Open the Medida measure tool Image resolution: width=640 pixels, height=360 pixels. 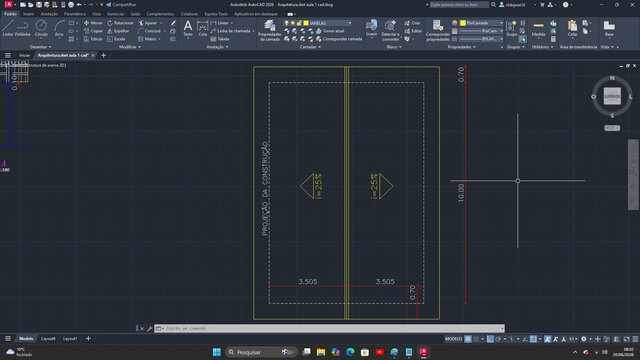coord(538,28)
